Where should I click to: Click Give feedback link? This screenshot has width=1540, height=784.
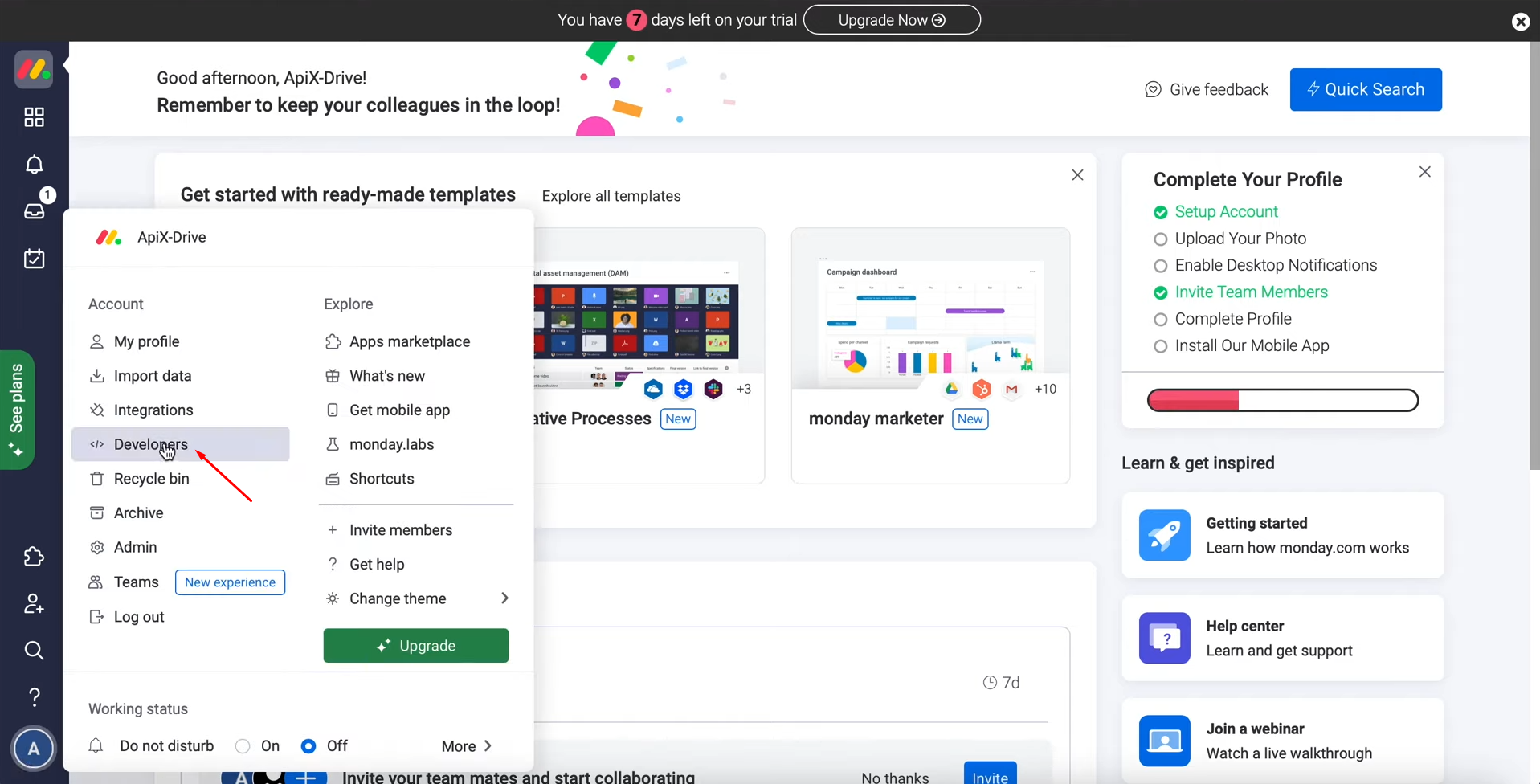click(1207, 89)
